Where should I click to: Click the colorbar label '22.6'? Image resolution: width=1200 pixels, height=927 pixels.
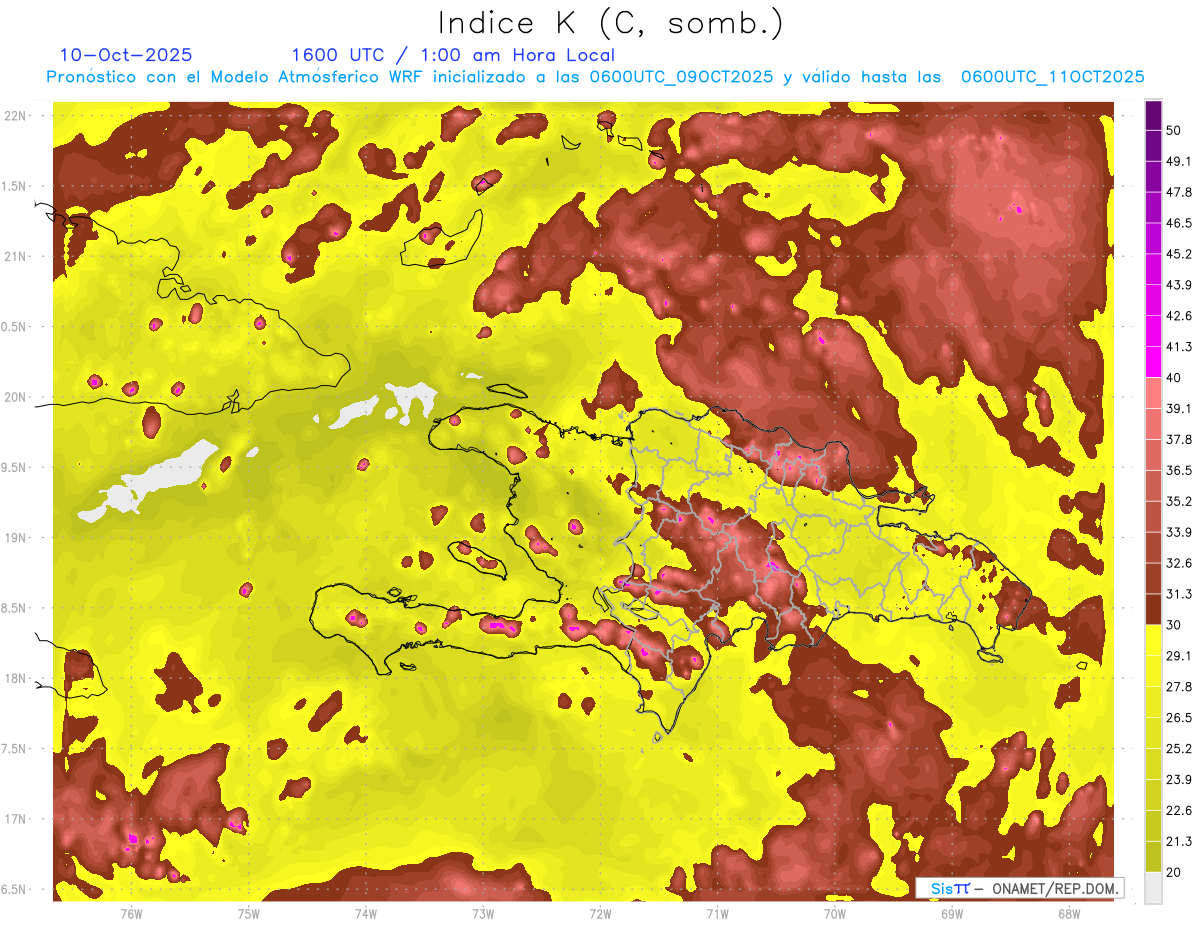pos(1180,811)
